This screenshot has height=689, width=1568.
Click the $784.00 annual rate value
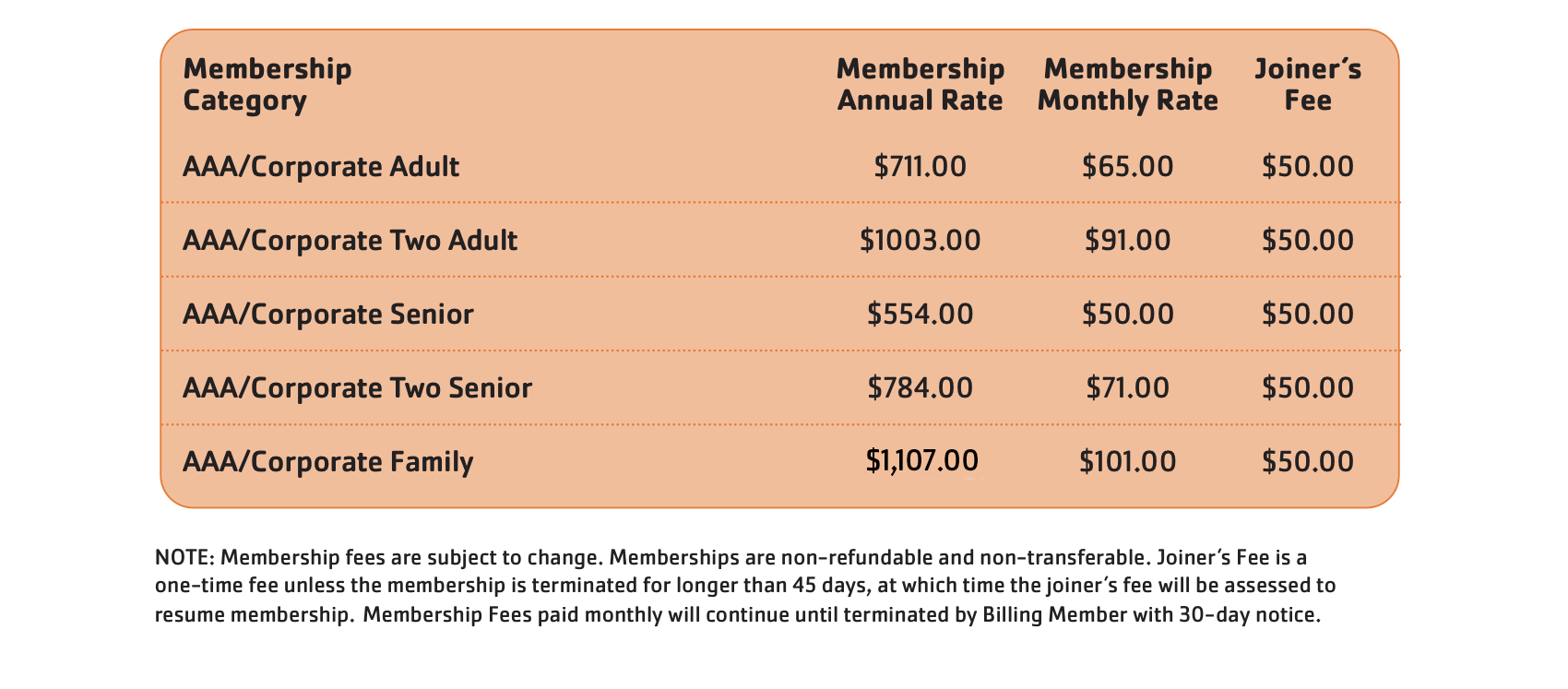pos(920,388)
